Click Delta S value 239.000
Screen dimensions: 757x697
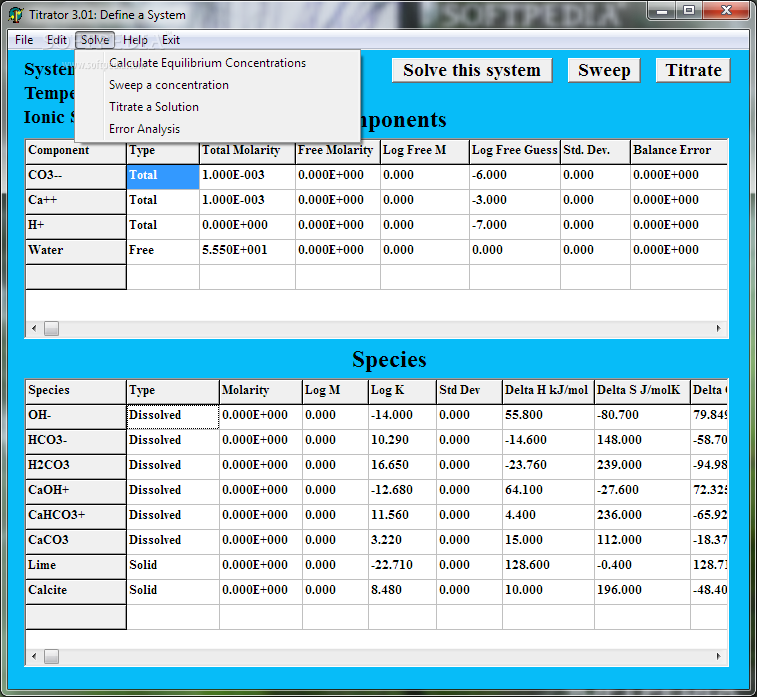pyautogui.click(x=642, y=467)
